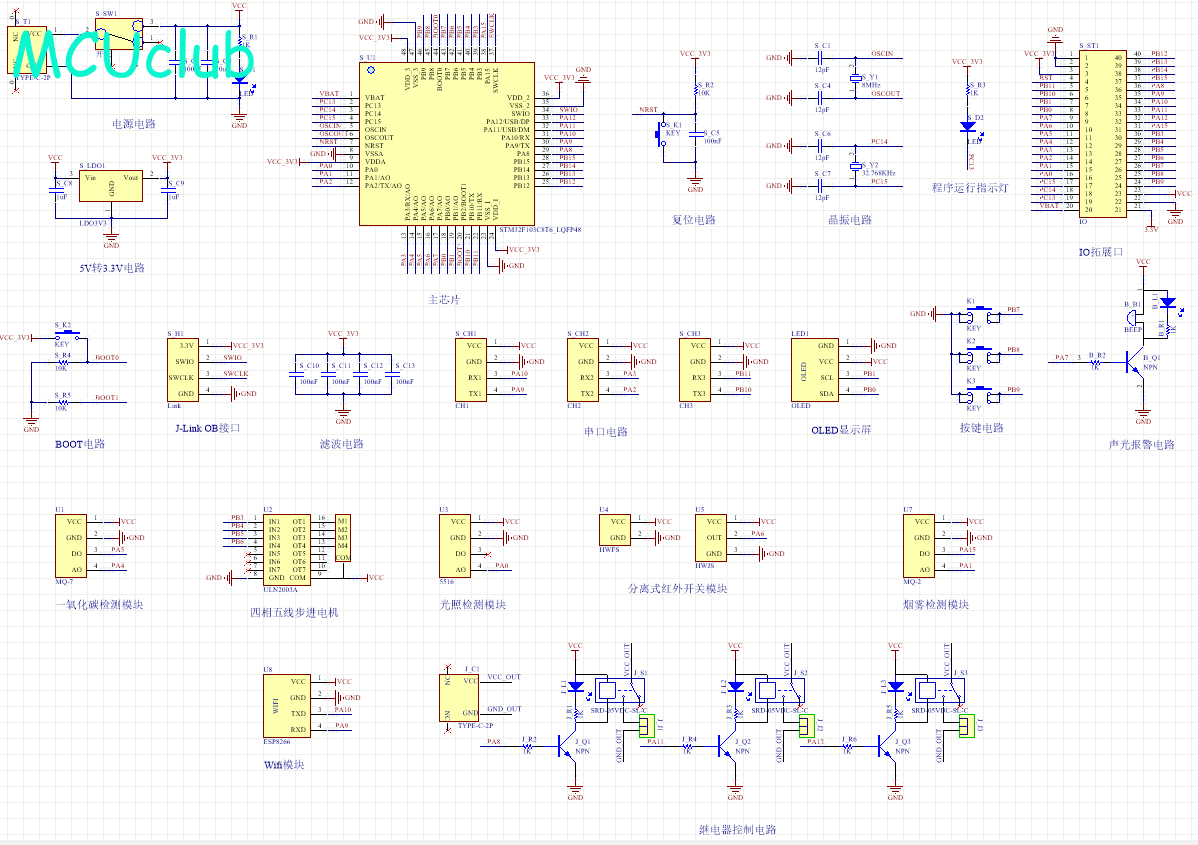Click the 复位电路 caption
1198x845 pixels.
(694, 219)
